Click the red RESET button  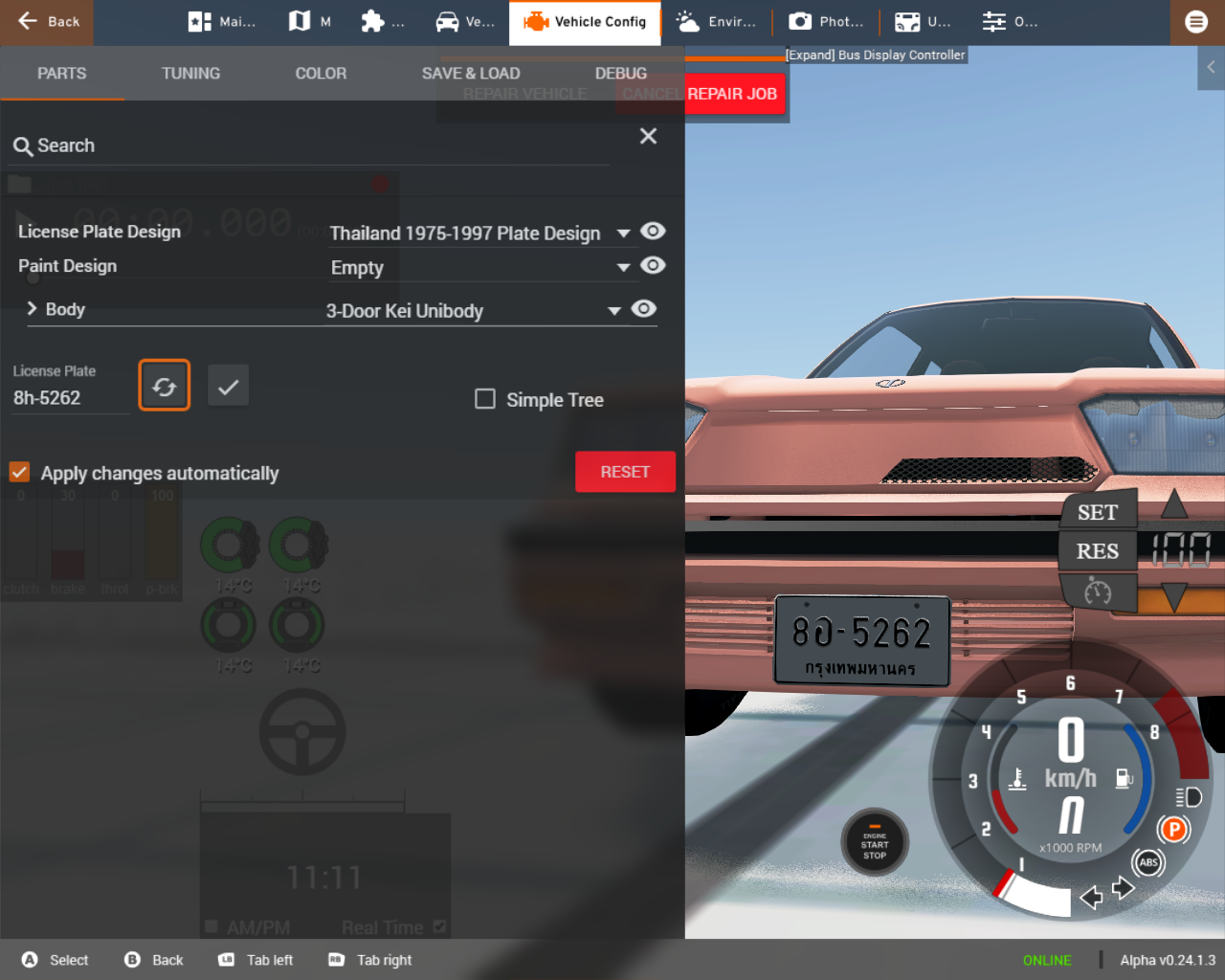(x=625, y=472)
